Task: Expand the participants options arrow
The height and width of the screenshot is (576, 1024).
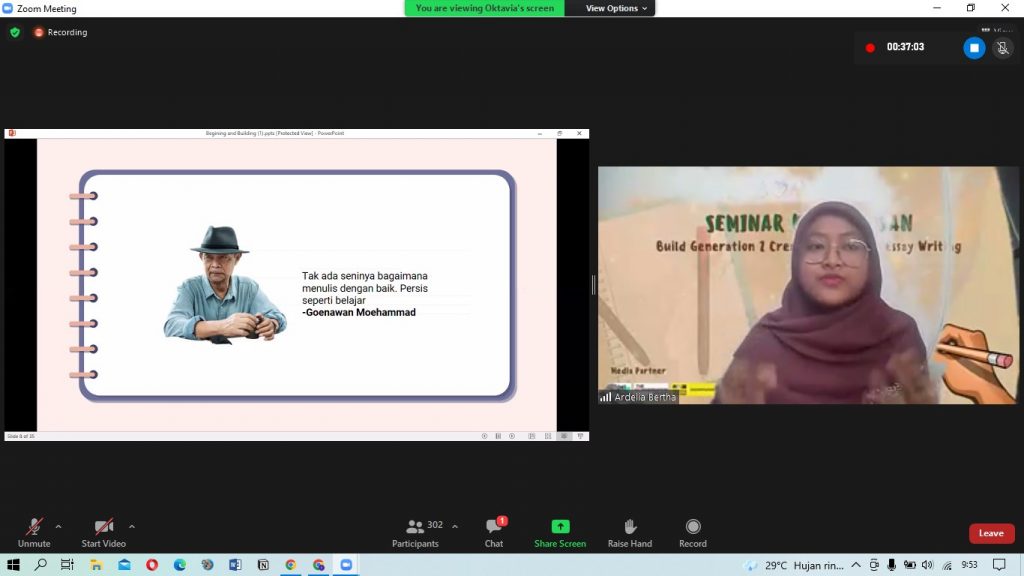Action: (455, 526)
